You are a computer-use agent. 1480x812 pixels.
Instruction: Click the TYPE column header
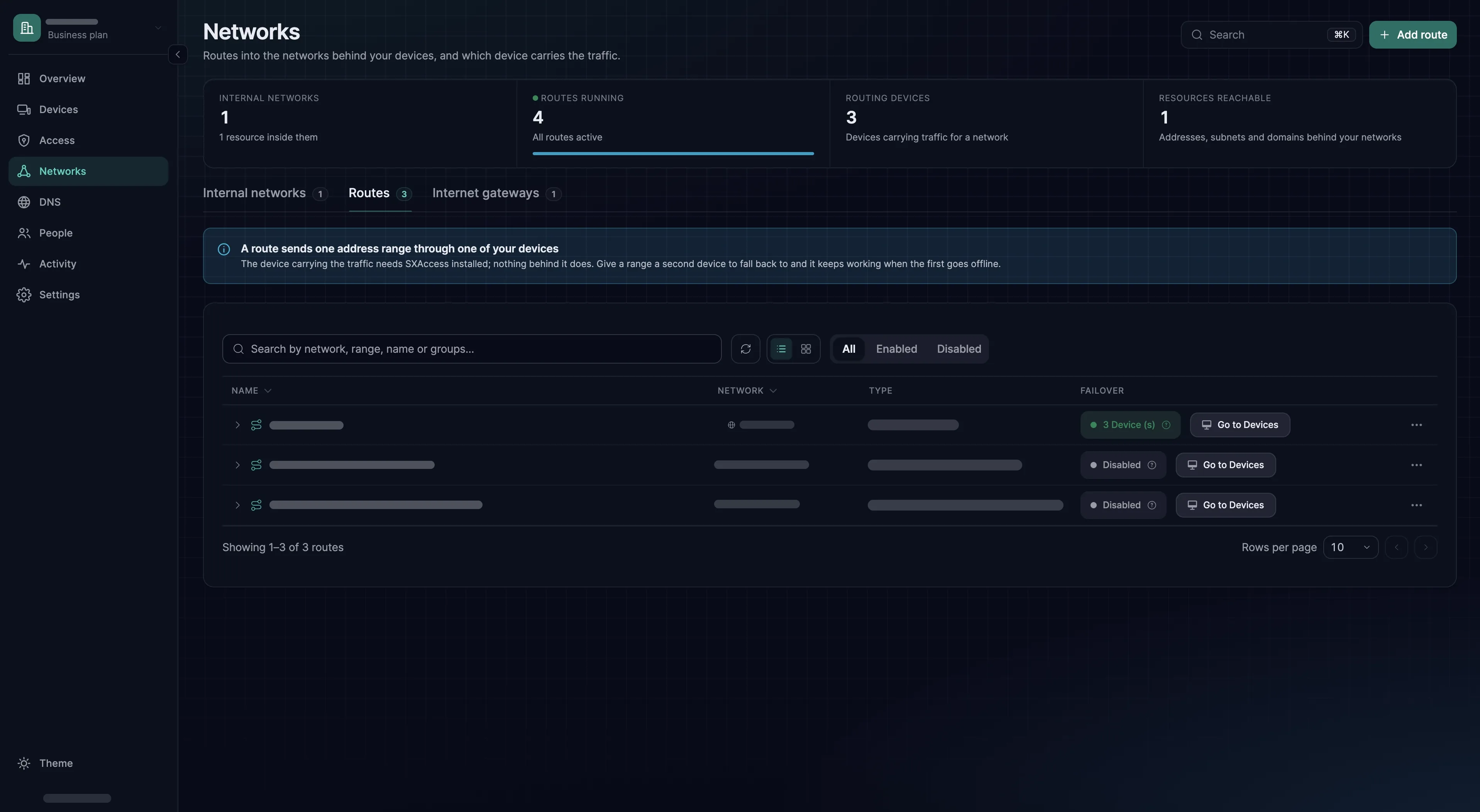(880, 391)
